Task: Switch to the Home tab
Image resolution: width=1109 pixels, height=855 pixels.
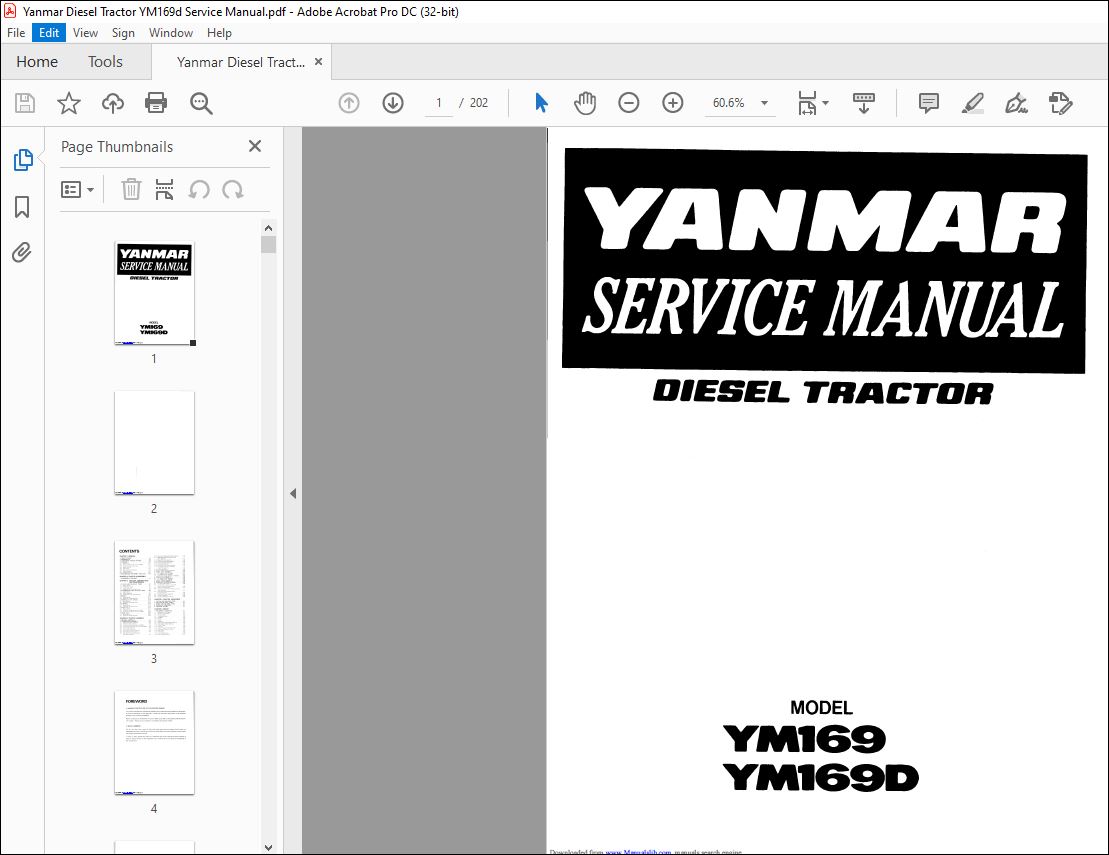Action: coord(37,62)
